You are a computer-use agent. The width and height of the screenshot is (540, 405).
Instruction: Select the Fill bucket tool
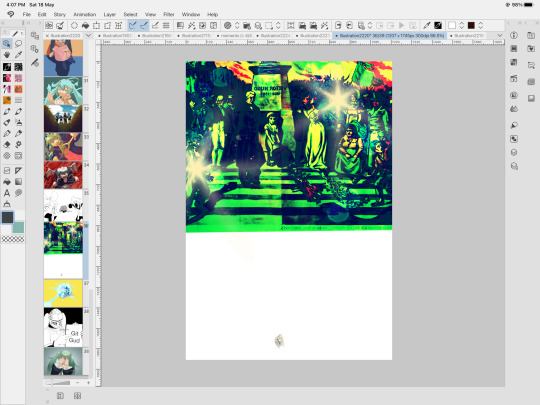pyautogui.click(x=7, y=182)
